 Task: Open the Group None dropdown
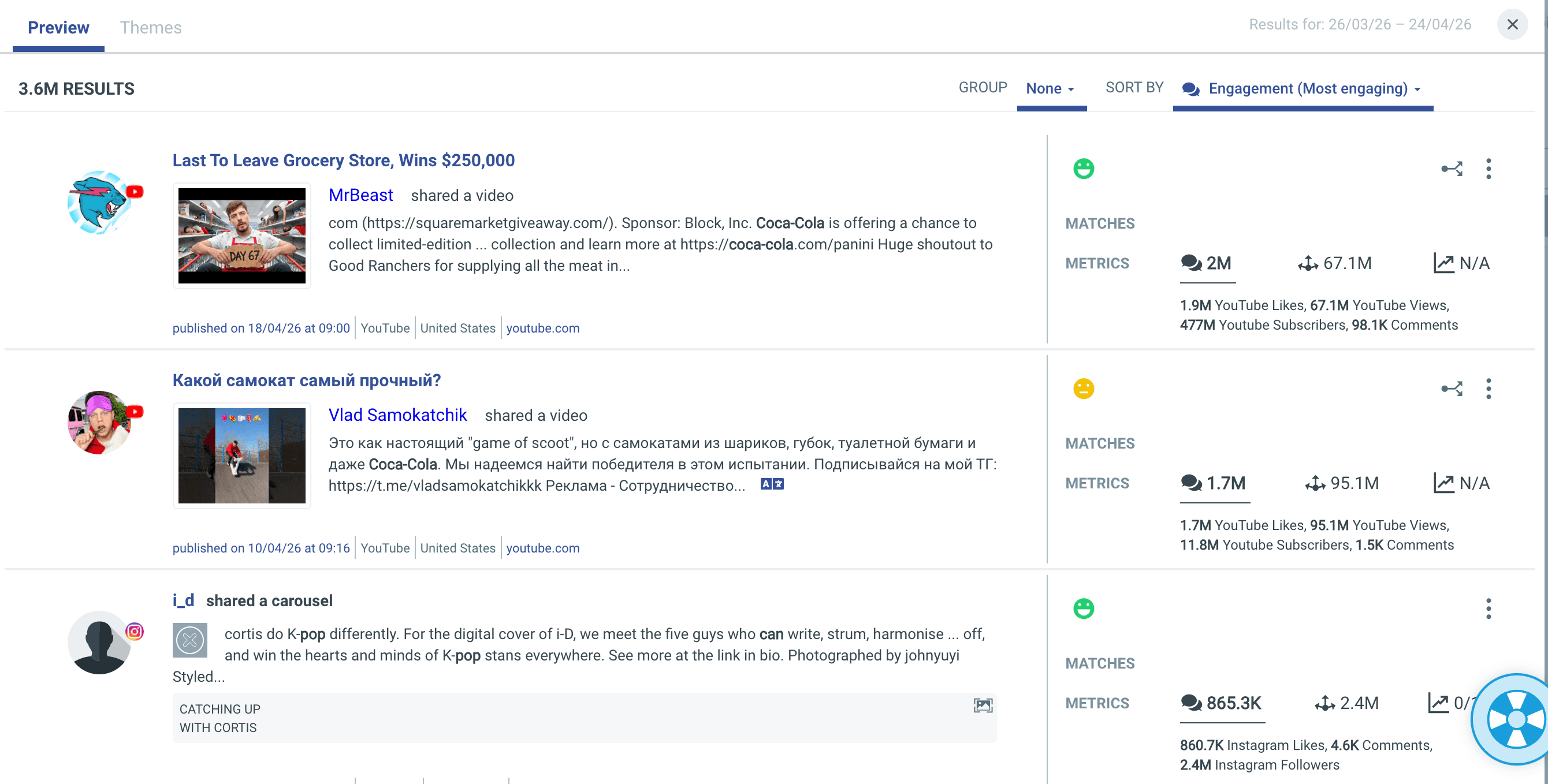tap(1050, 88)
